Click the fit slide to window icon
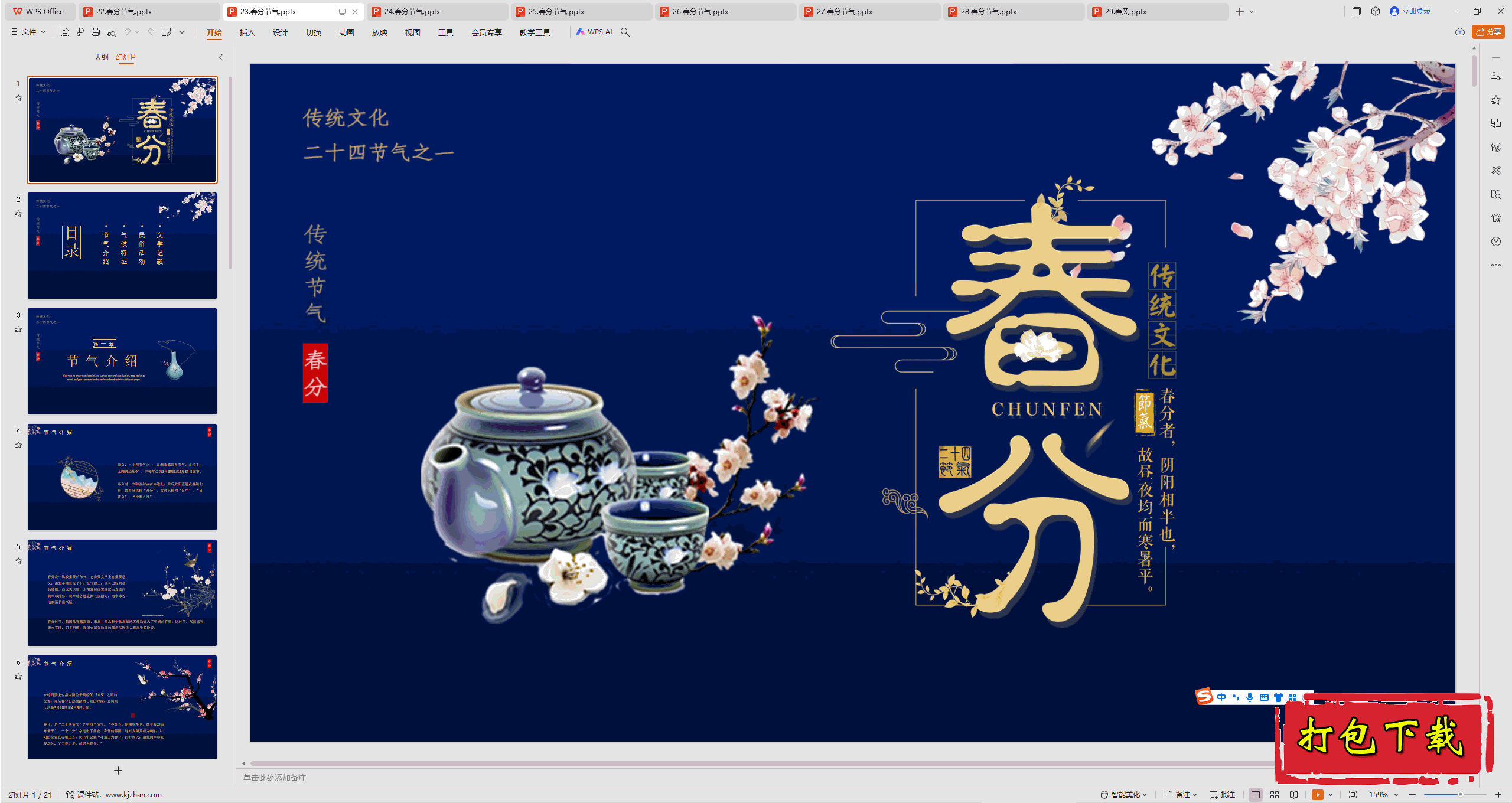1512x803 pixels. pos(1353,795)
